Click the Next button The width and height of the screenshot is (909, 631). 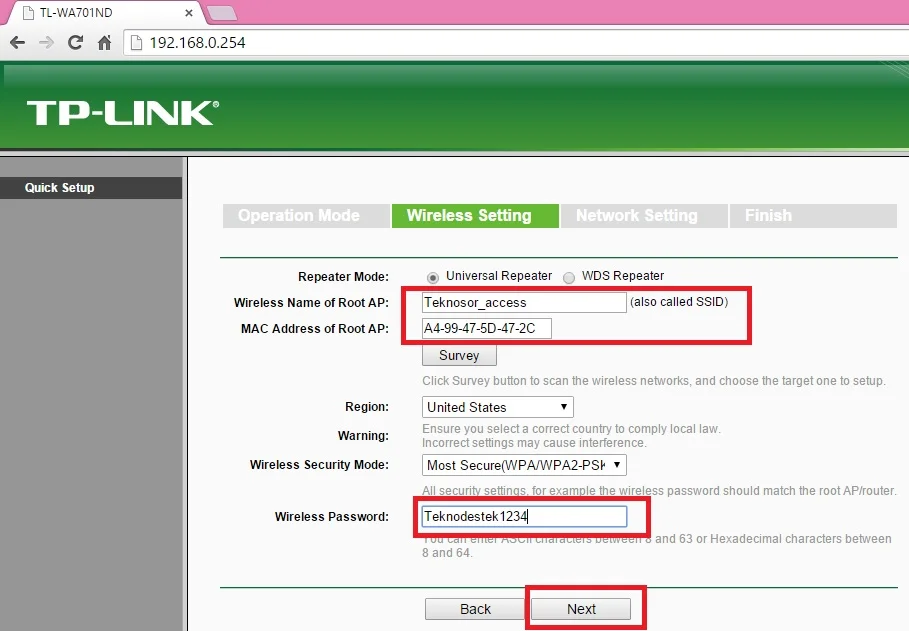coord(581,609)
